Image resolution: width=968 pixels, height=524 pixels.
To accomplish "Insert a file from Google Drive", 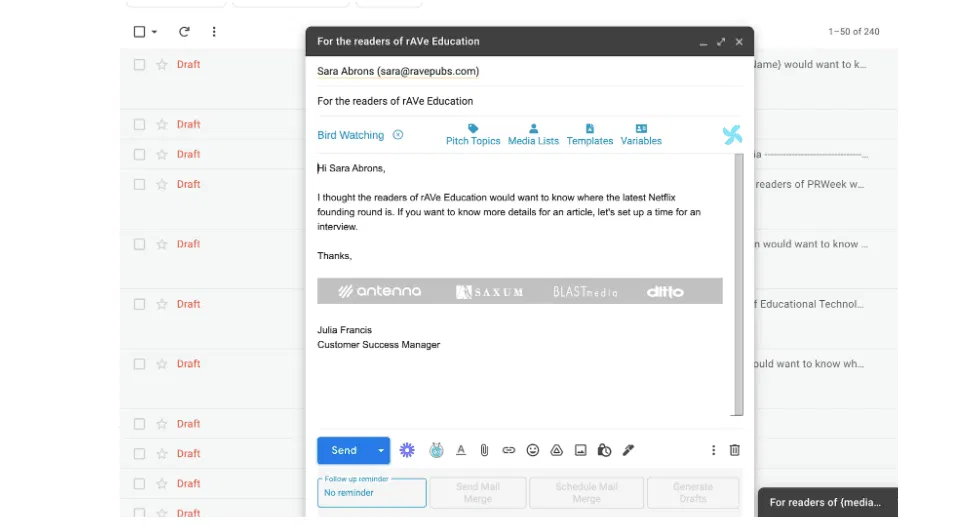I will coord(557,451).
